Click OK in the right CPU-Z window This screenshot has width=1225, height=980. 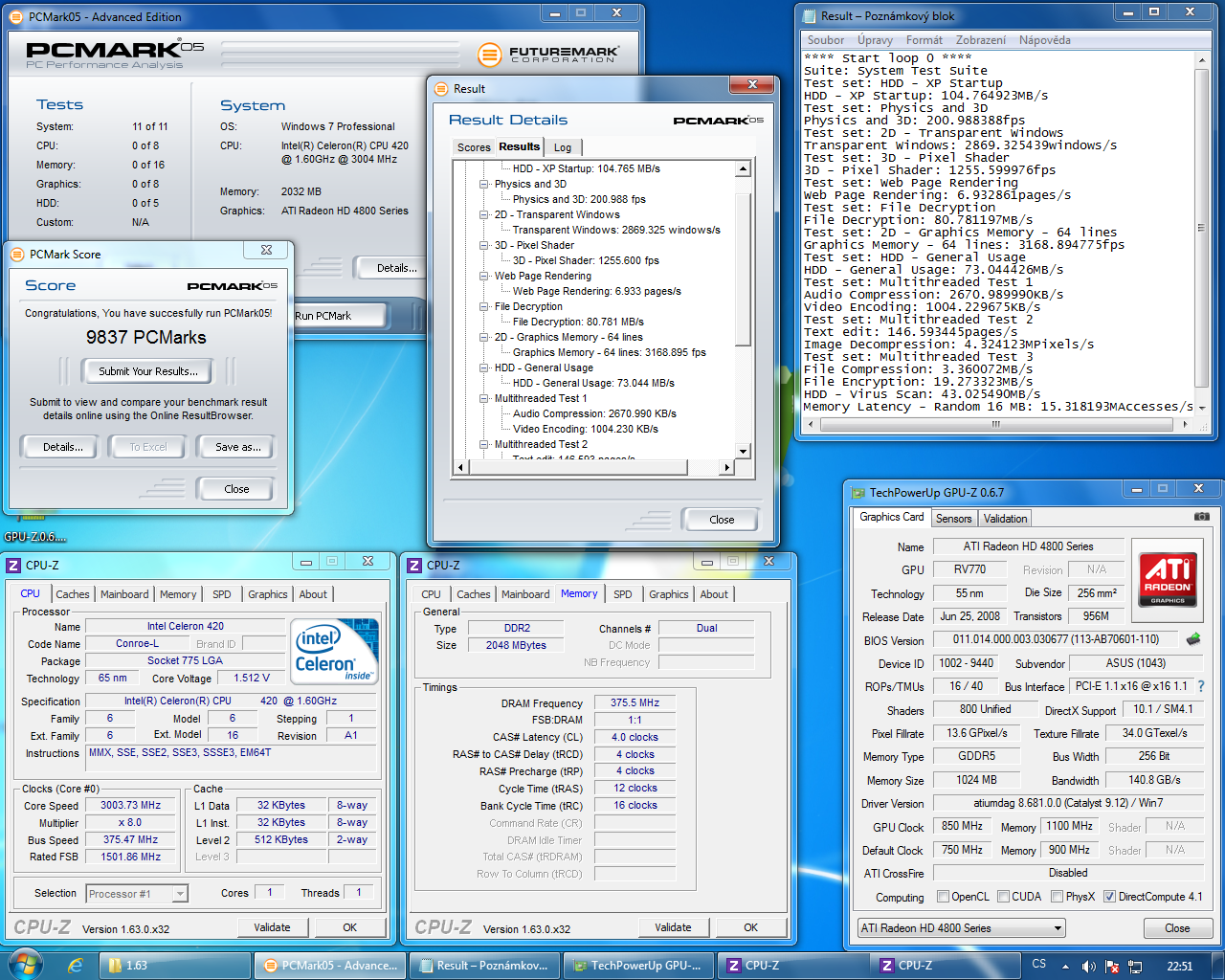pos(750,927)
